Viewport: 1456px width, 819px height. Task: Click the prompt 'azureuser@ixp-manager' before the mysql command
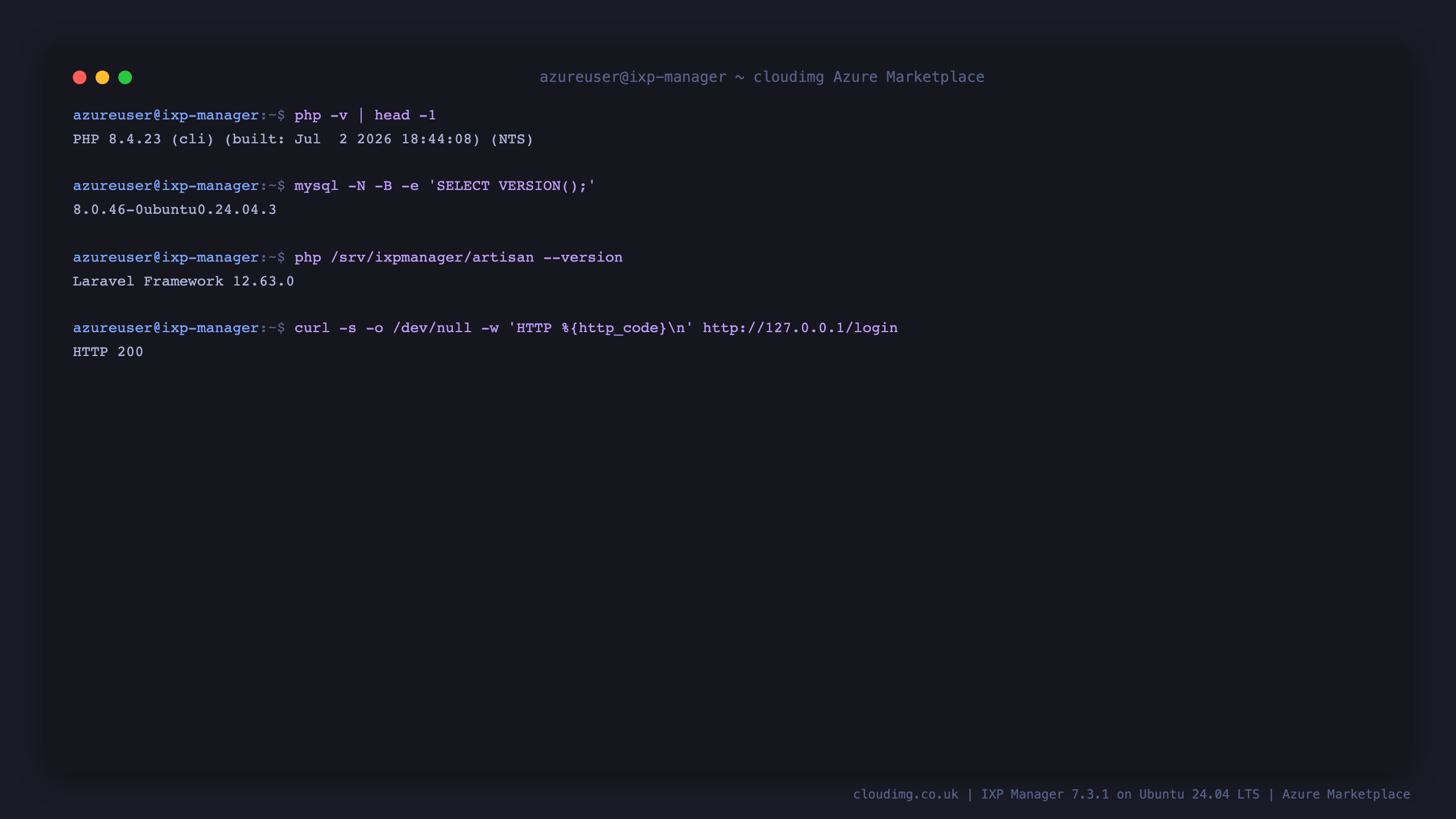pos(166,186)
